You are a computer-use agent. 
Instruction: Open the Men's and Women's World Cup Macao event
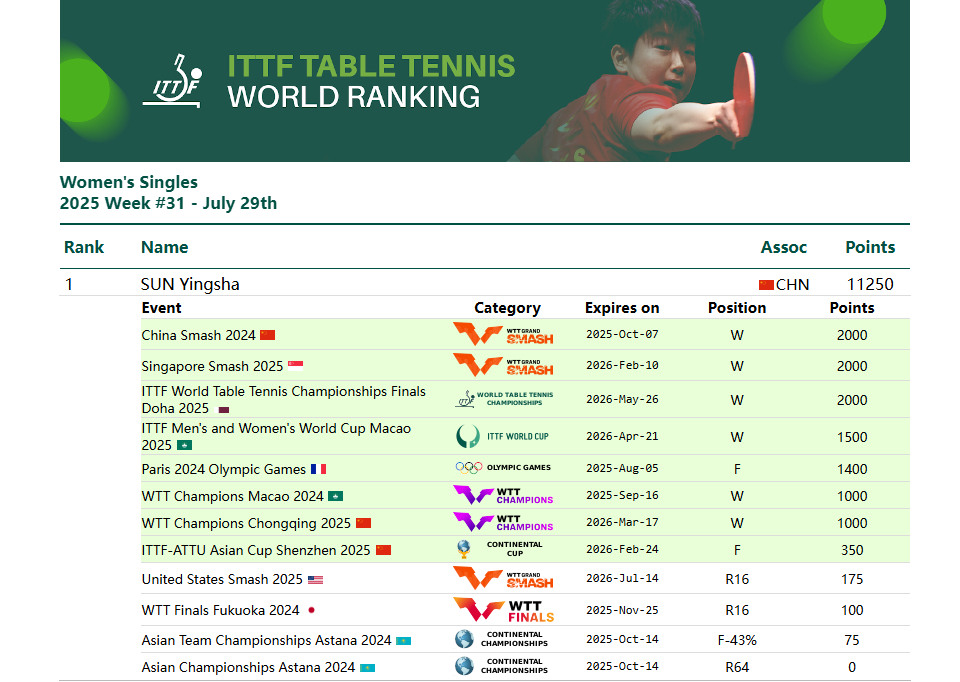tap(276, 437)
